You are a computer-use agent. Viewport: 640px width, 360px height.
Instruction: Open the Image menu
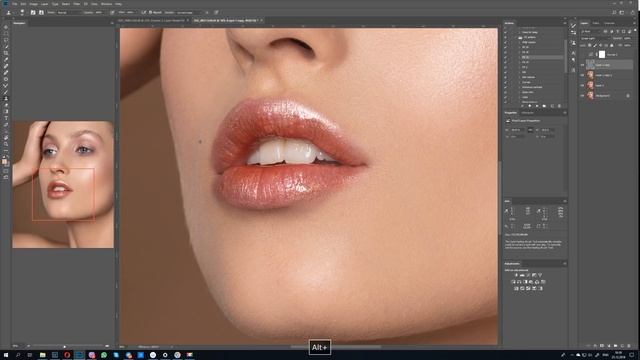coord(33,4)
